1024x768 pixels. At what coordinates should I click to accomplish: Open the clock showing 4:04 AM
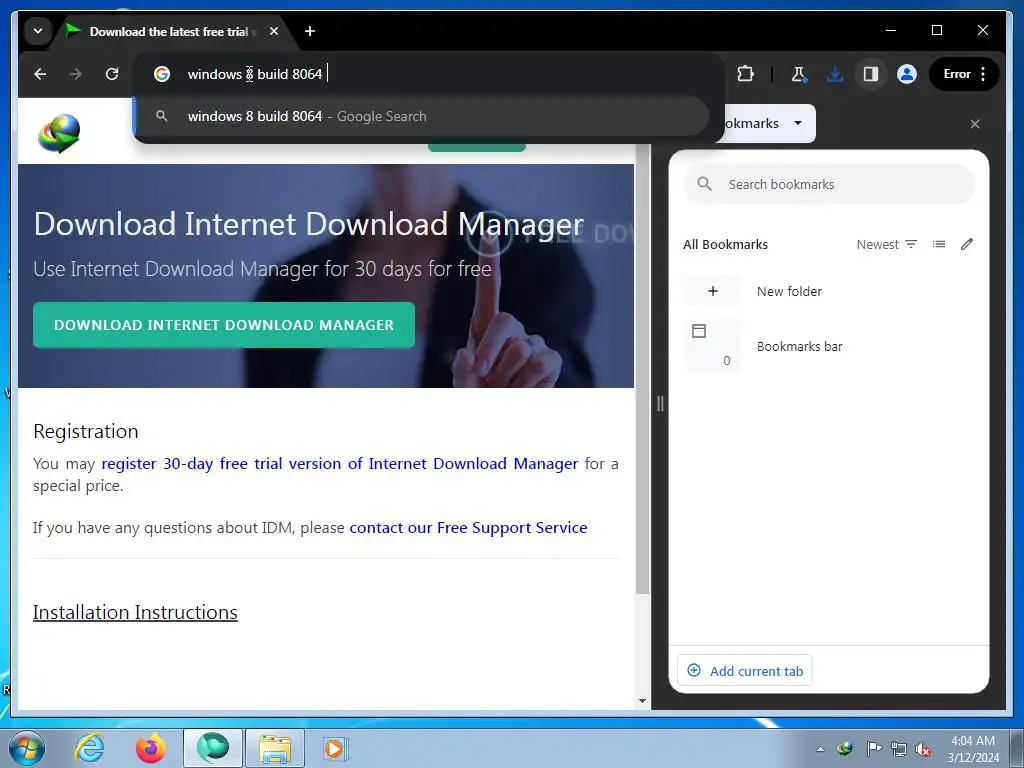pyautogui.click(x=973, y=749)
